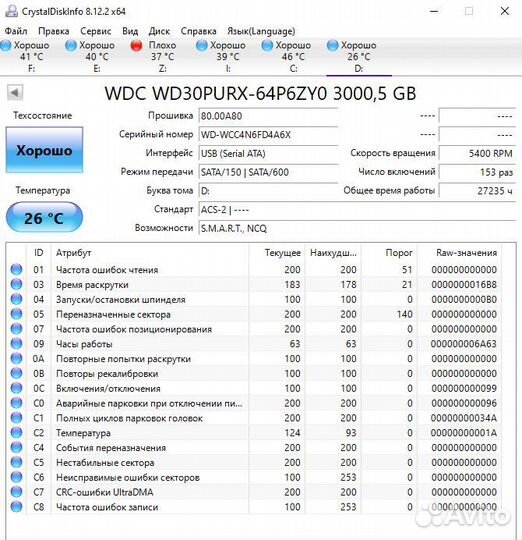Click the CrystalDiskInfo title bar app icon

pyautogui.click(x=11, y=11)
